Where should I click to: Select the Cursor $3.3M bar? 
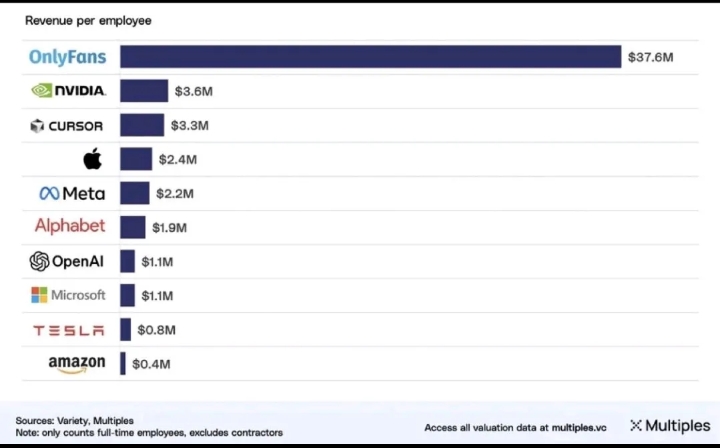tap(142, 125)
